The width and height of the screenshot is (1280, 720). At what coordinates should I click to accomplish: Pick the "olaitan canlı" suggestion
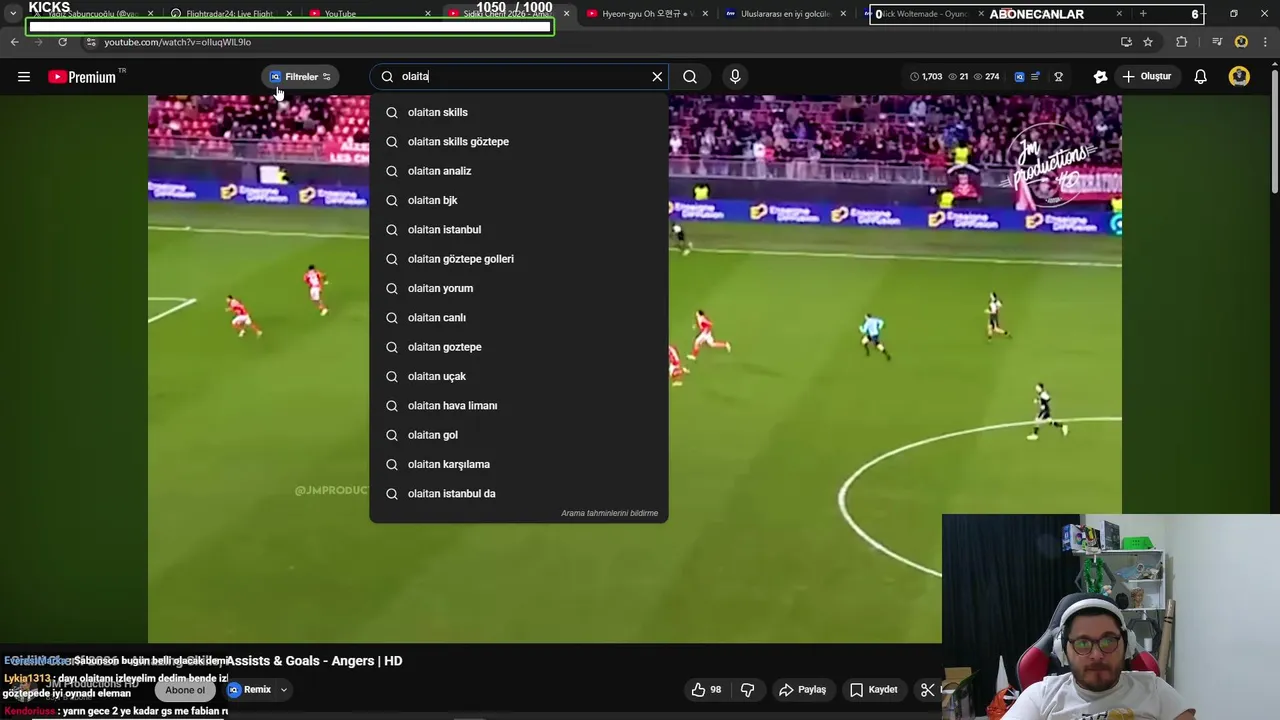point(519,318)
